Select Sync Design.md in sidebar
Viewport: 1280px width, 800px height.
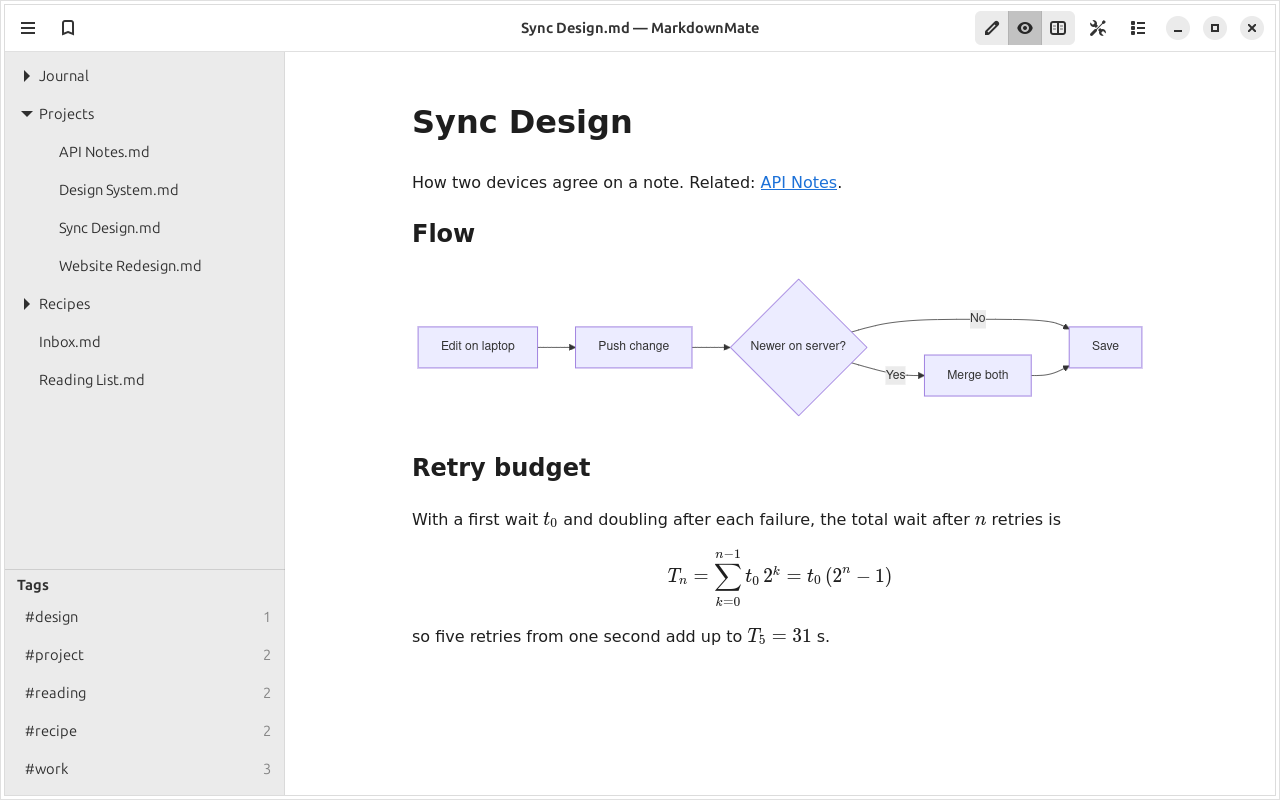click(145, 228)
